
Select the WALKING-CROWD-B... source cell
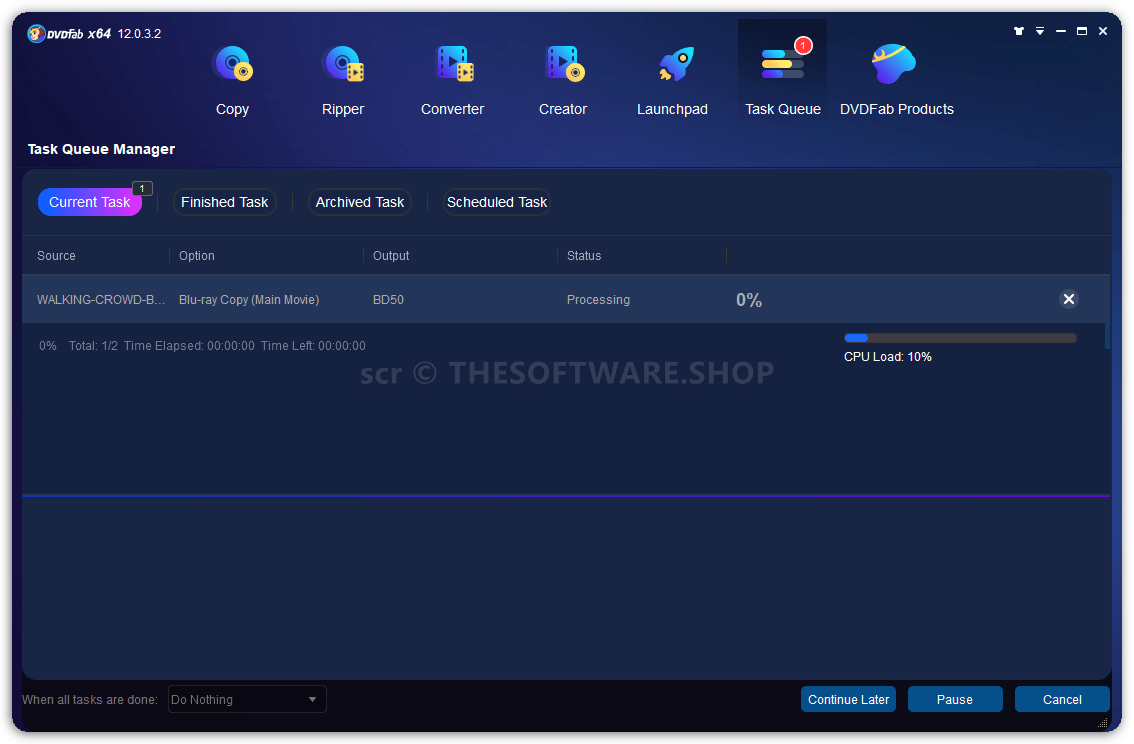tap(101, 299)
